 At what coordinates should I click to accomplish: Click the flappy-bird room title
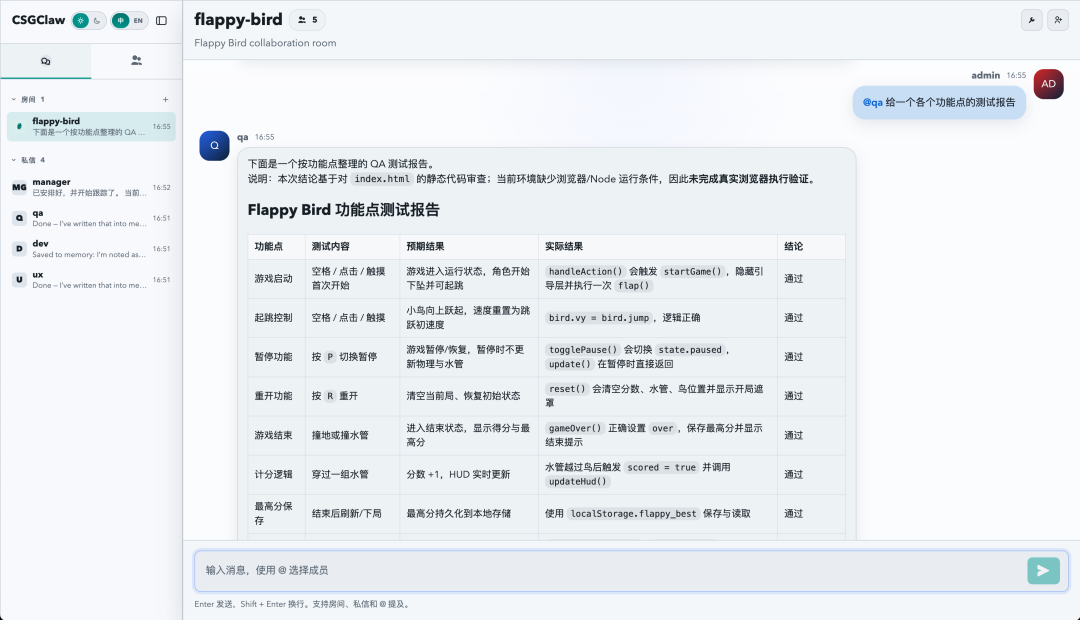tap(238, 20)
